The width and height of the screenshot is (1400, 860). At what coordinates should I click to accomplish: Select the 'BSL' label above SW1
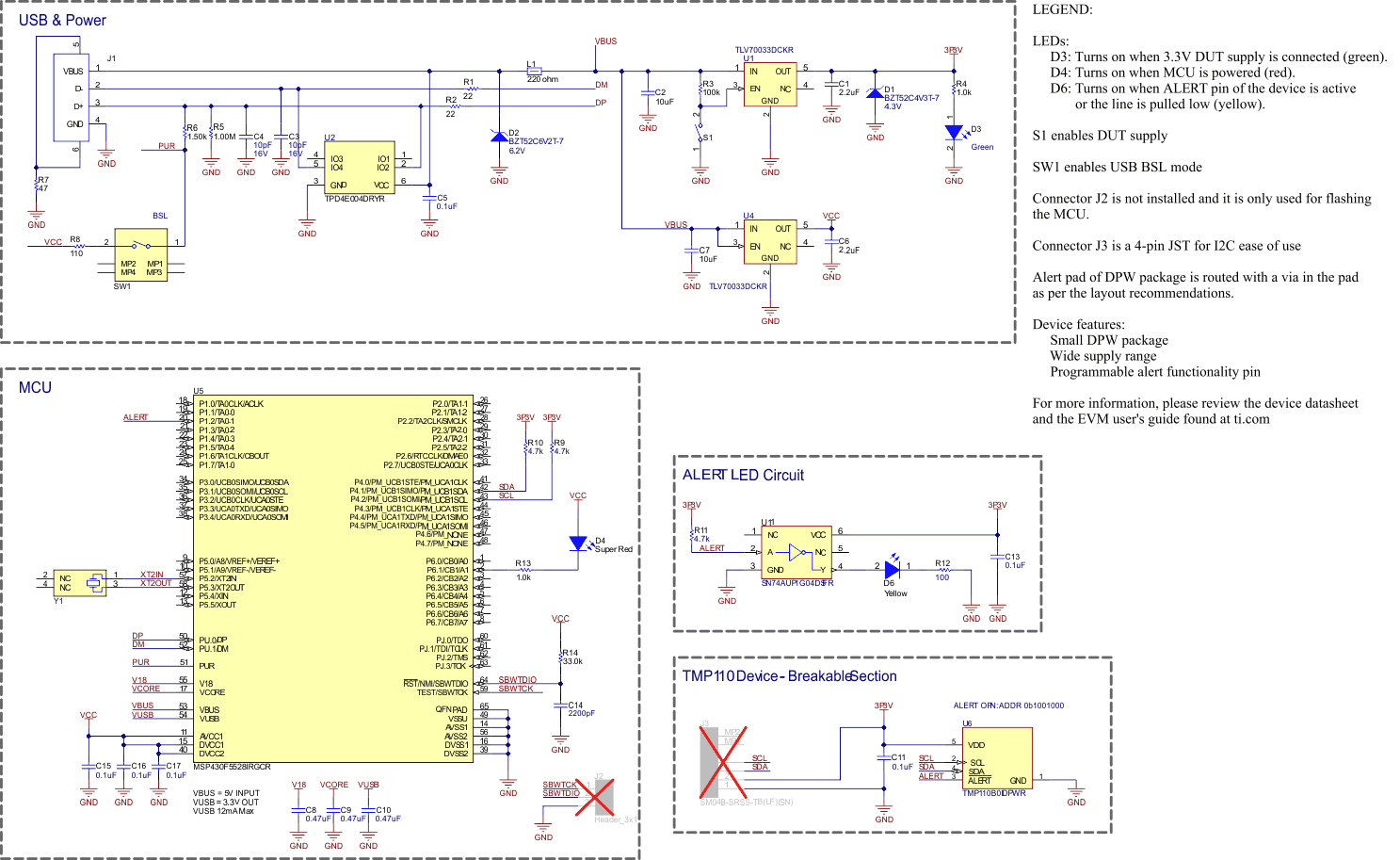[160, 216]
